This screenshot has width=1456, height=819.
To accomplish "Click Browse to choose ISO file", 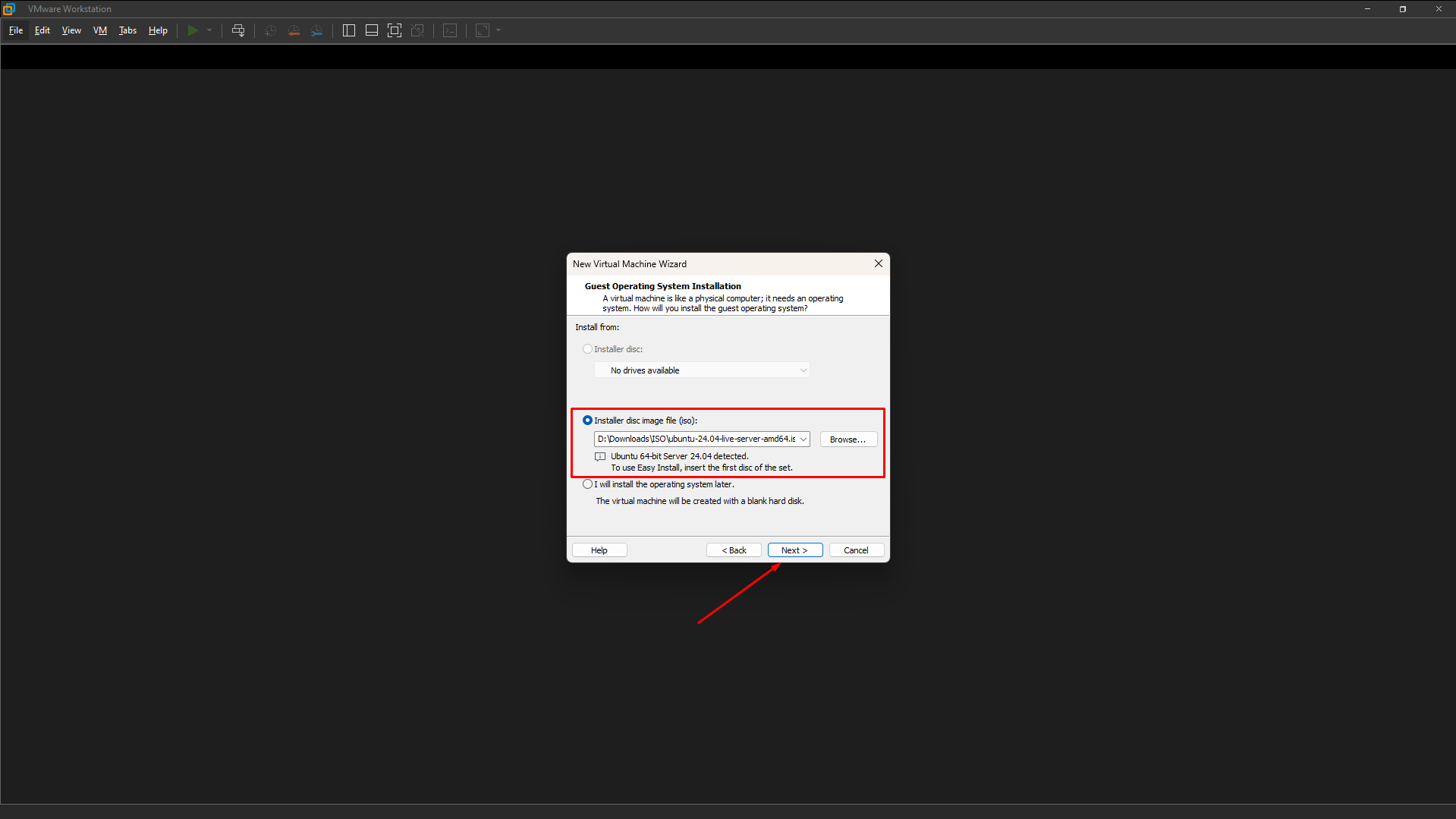I will click(847, 439).
